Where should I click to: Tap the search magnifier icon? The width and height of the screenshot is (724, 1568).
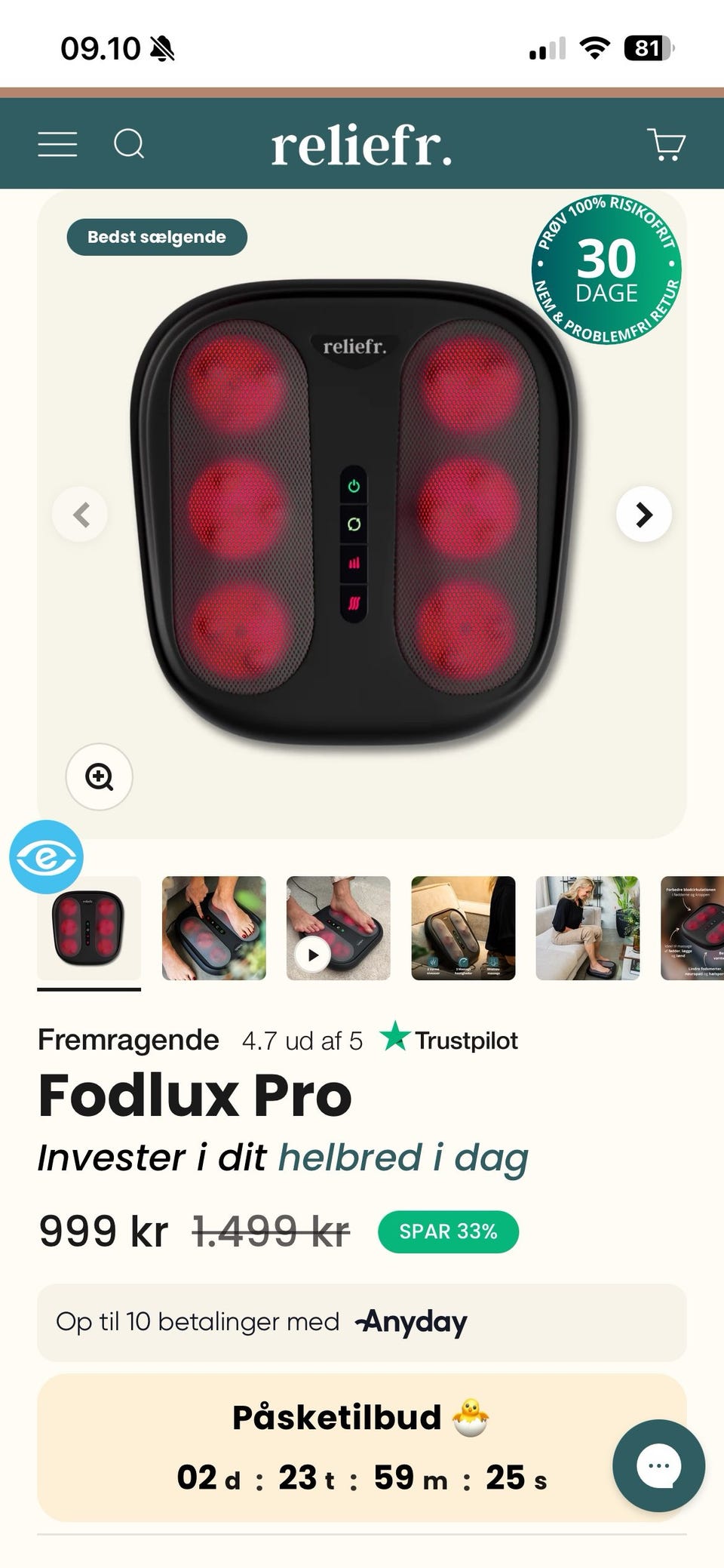click(129, 143)
